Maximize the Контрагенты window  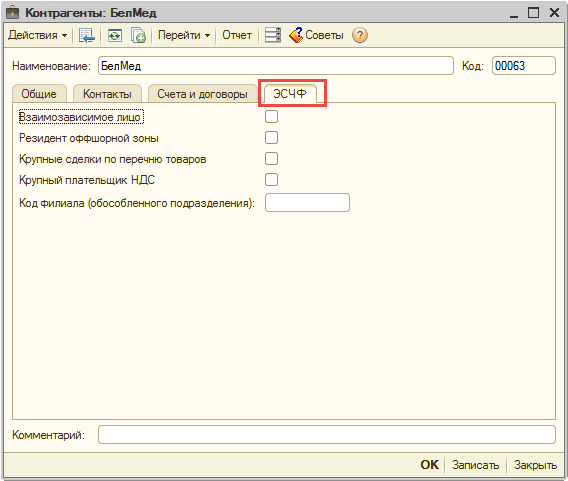pyautogui.click(x=533, y=13)
